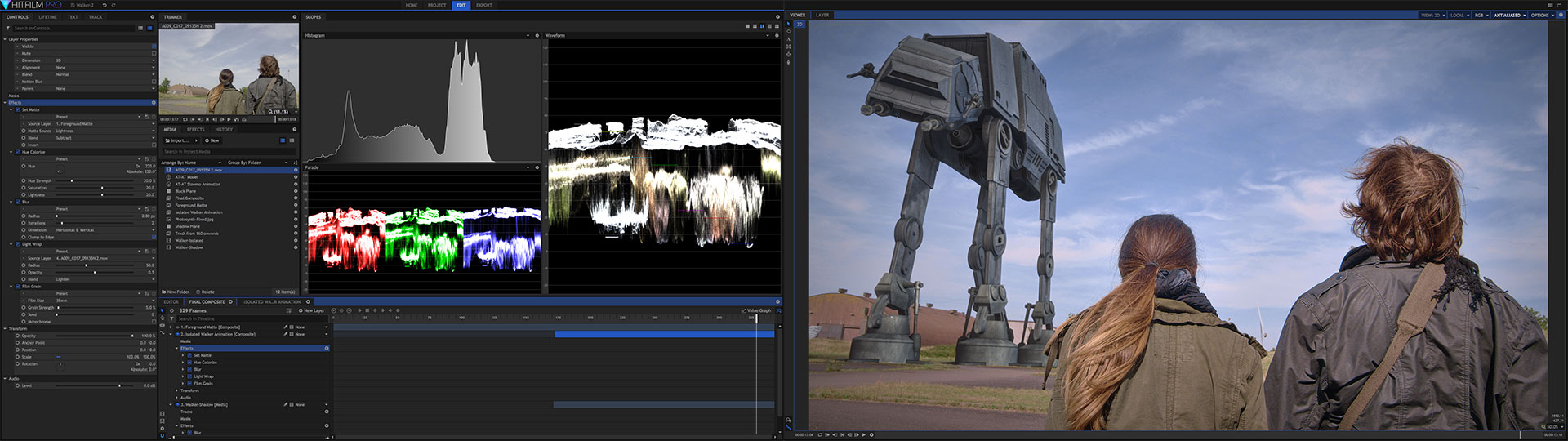This screenshot has width=1568, height=441.
Task: Click the zoom magnifier in the Trimmer
Action: [270, 111]
